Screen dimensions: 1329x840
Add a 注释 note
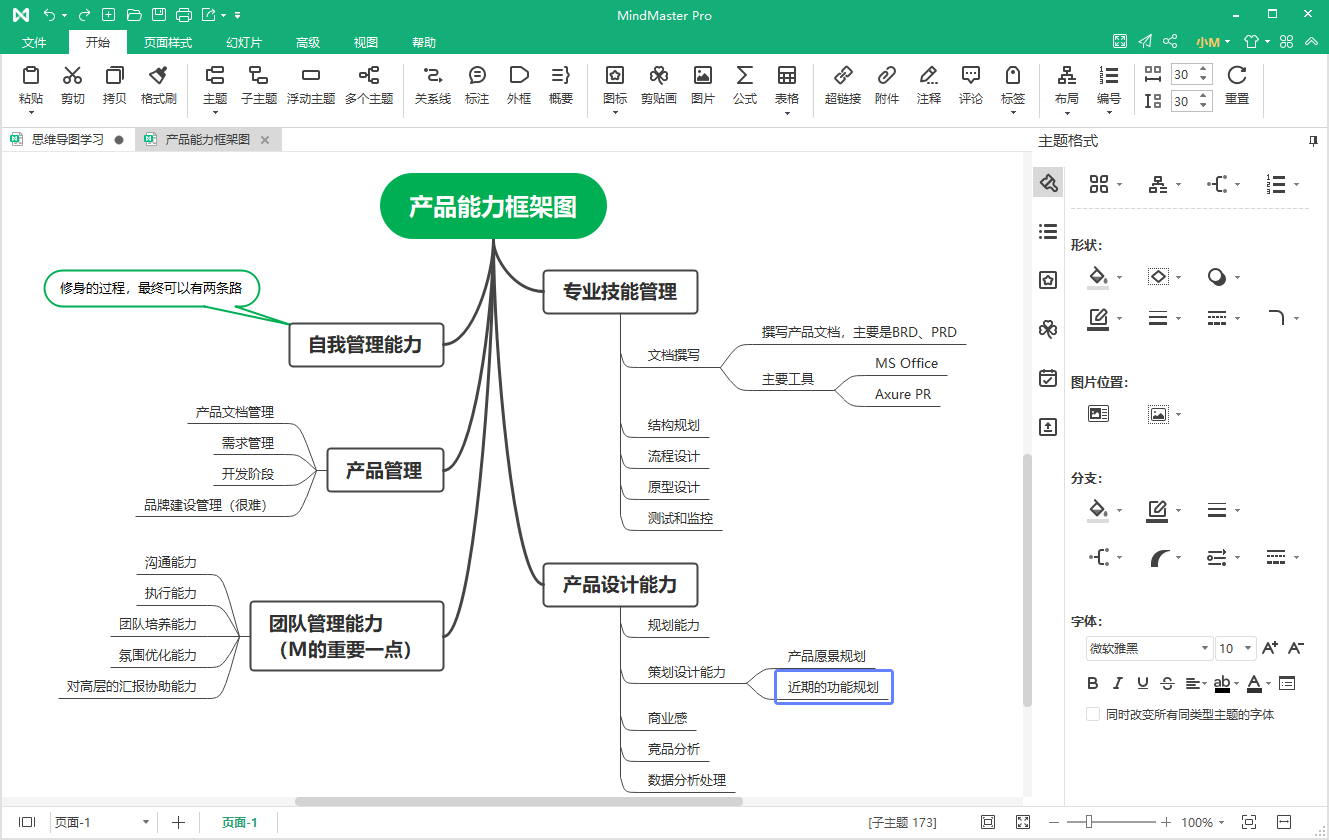(929, 85)
